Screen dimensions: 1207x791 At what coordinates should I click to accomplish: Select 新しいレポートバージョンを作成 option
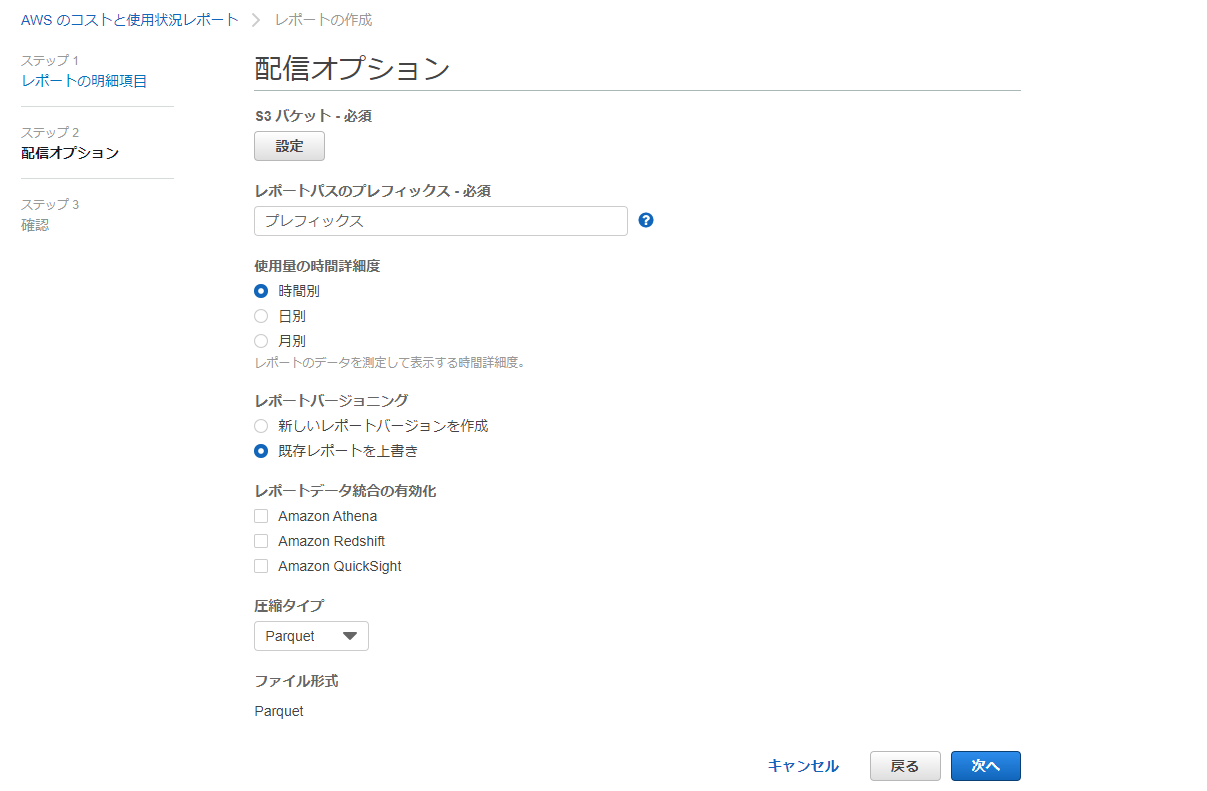(261, 426)
